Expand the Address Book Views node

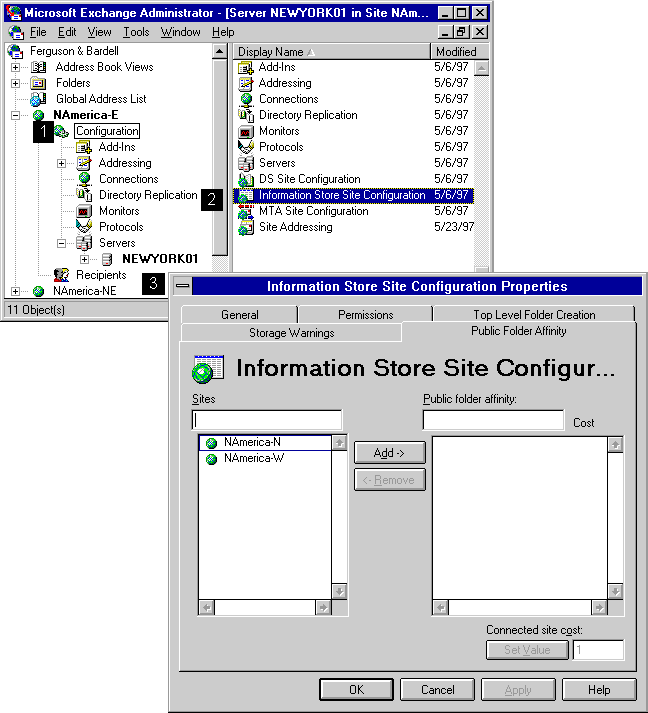15,68
